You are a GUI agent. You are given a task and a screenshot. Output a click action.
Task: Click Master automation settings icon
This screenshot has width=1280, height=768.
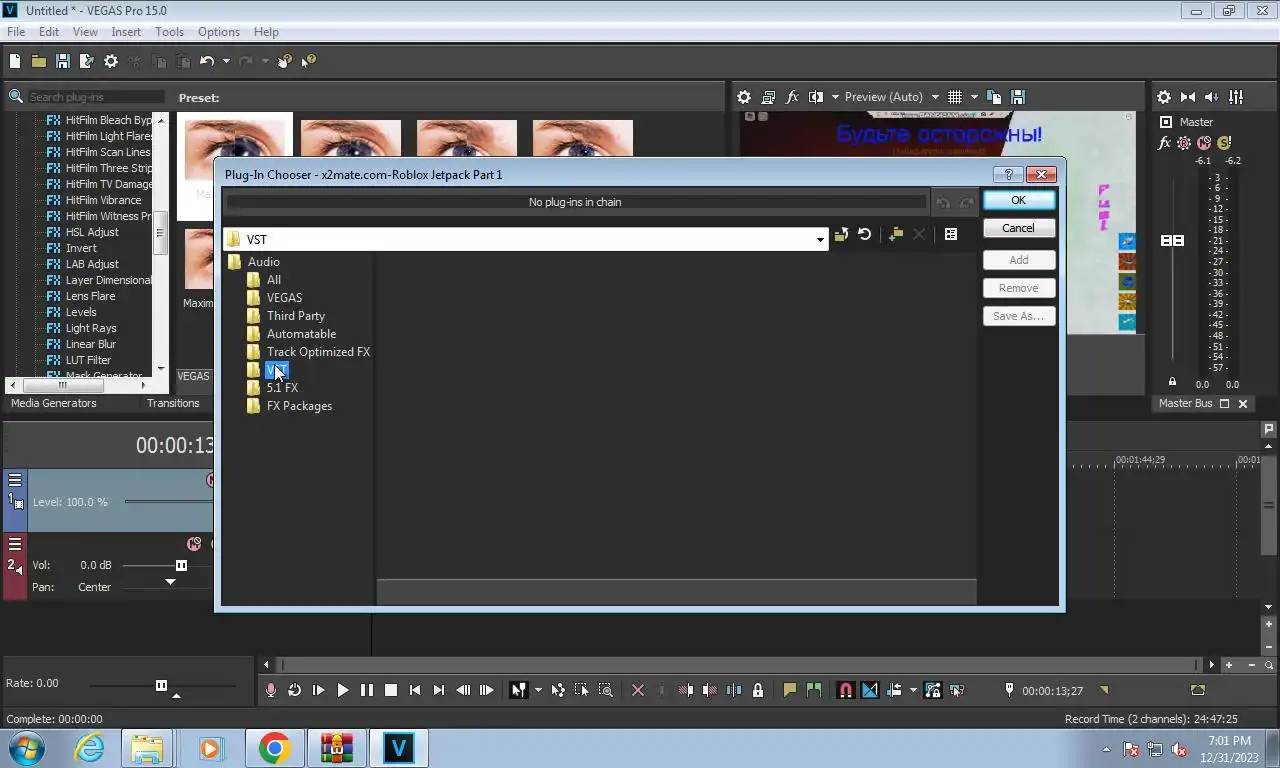click(1184, 143)
